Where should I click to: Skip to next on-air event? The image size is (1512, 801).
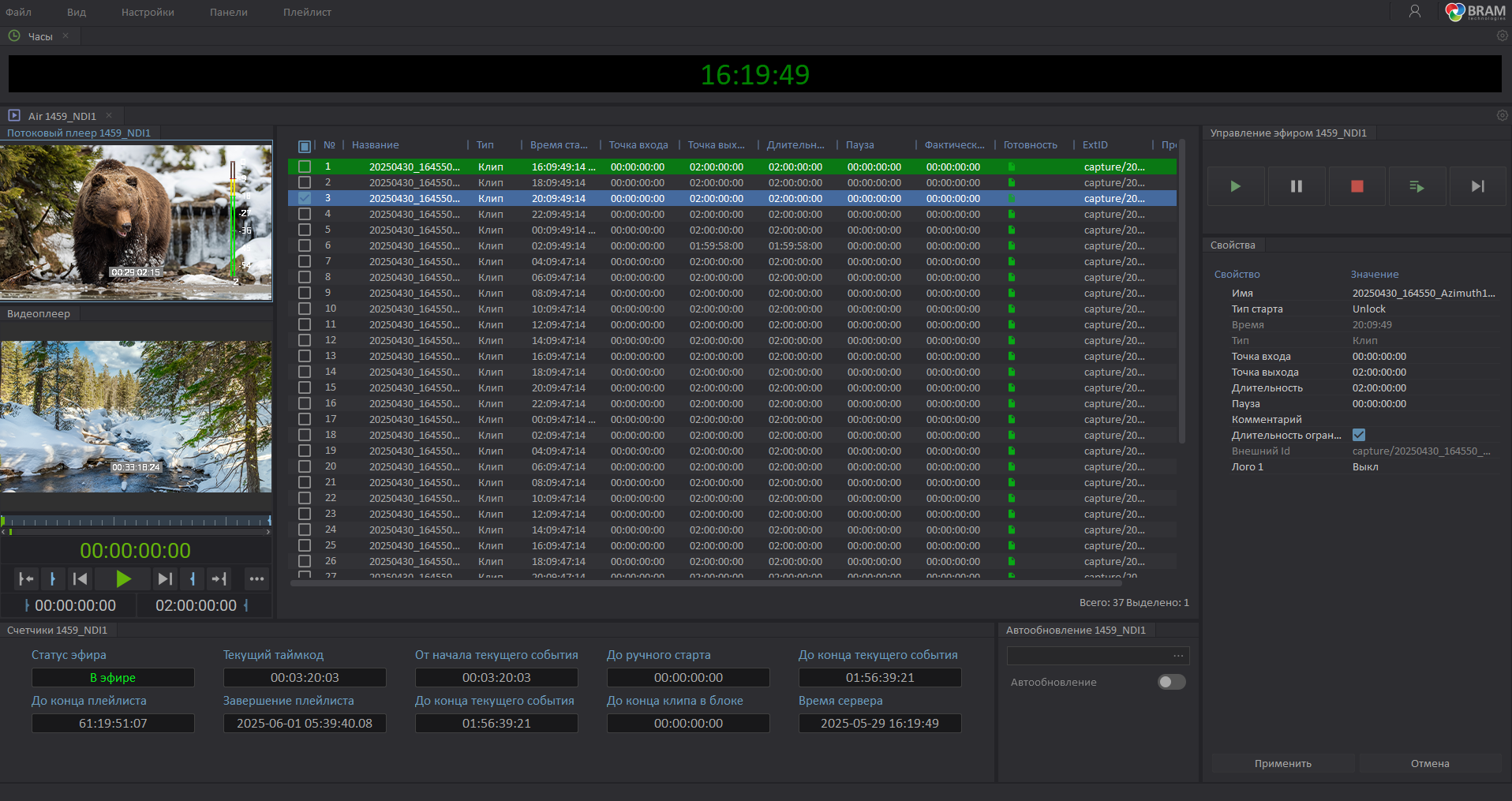tap(1478, 186)
